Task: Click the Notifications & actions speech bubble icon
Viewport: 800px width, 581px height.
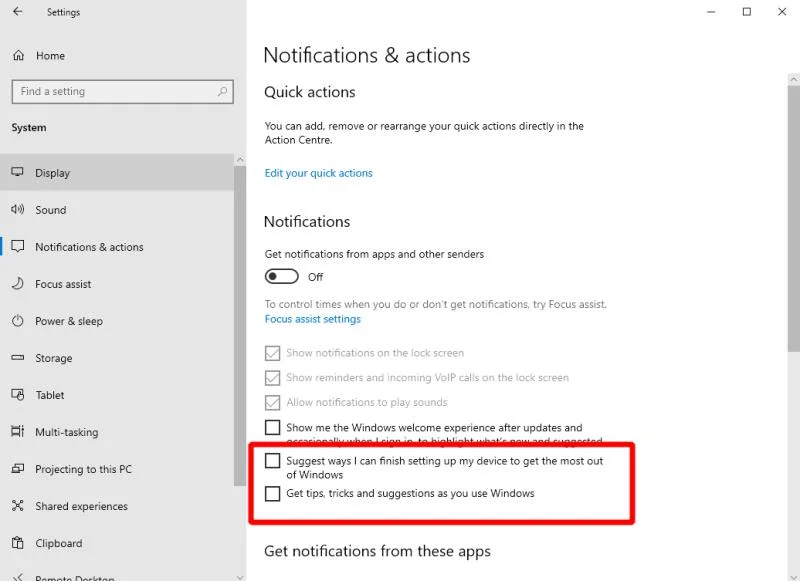Action: 17,246
